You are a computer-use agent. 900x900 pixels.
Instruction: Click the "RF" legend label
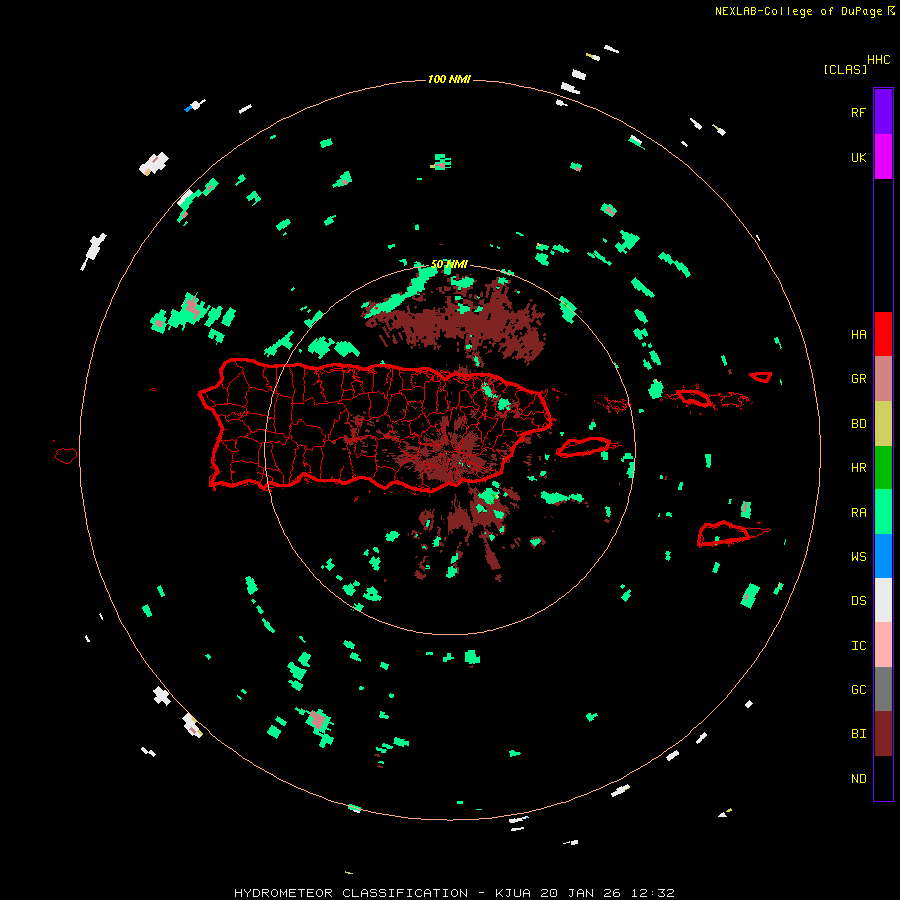[858, 112]
